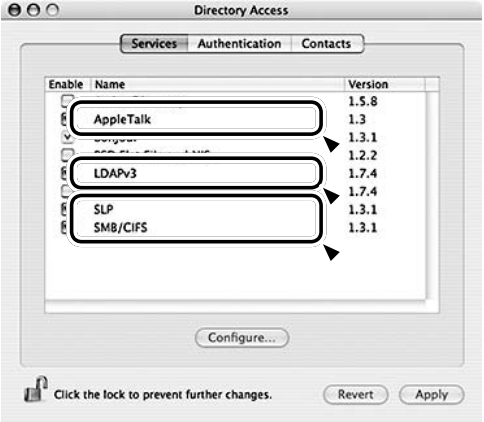Click version 1.5.8 in the list
This screenshot has width=484, height=422.
click(363, 101)
